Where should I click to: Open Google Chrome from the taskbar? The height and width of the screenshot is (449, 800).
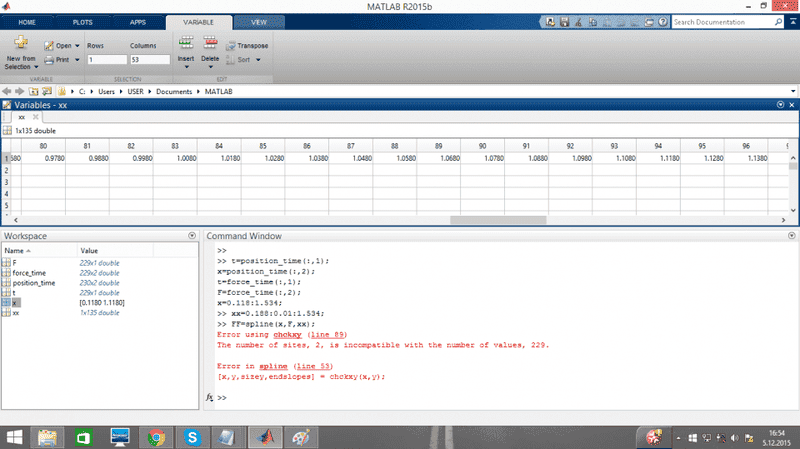pos(156,436)
